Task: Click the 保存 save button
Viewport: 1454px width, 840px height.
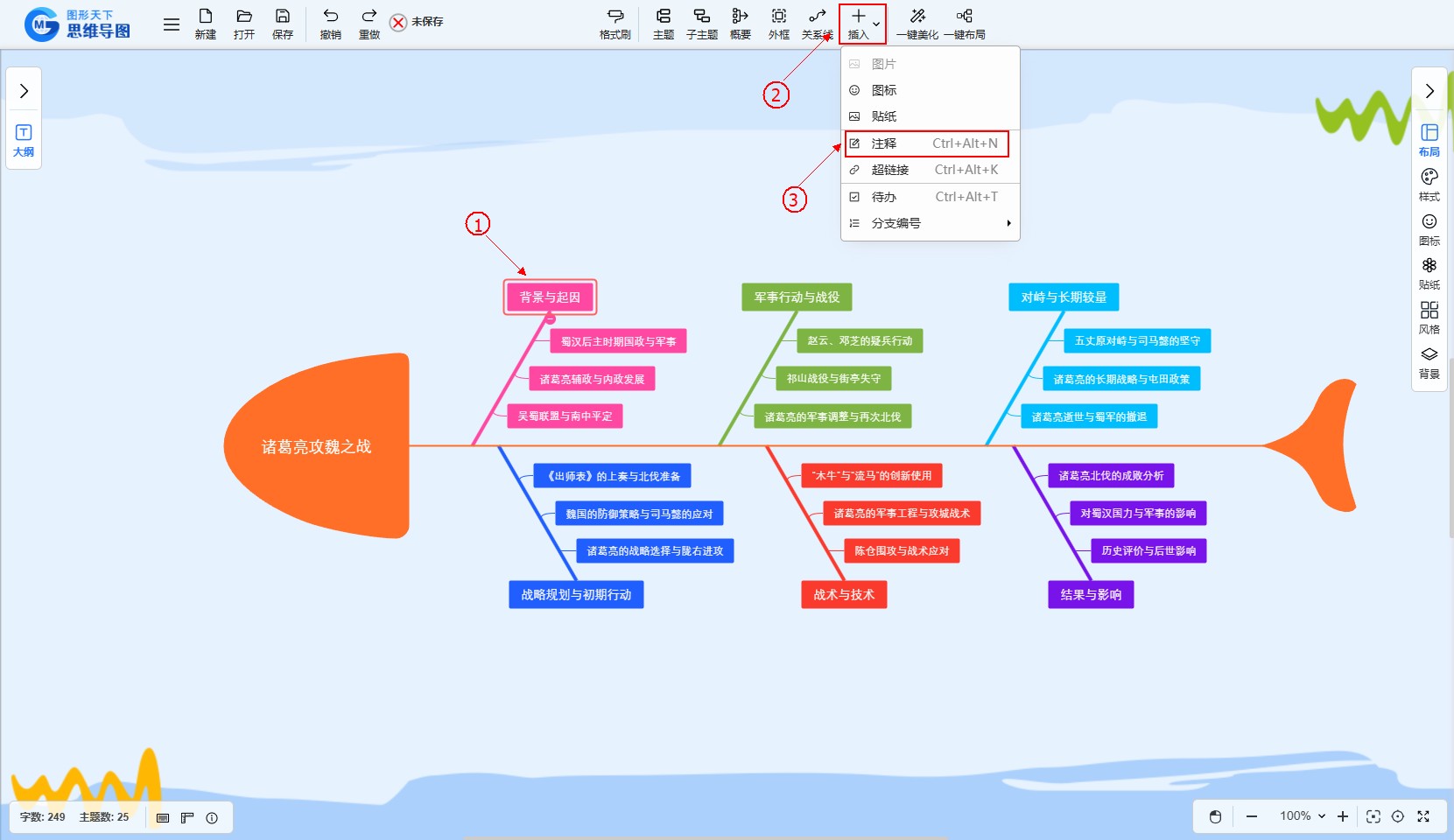Action: pos(282,24)
